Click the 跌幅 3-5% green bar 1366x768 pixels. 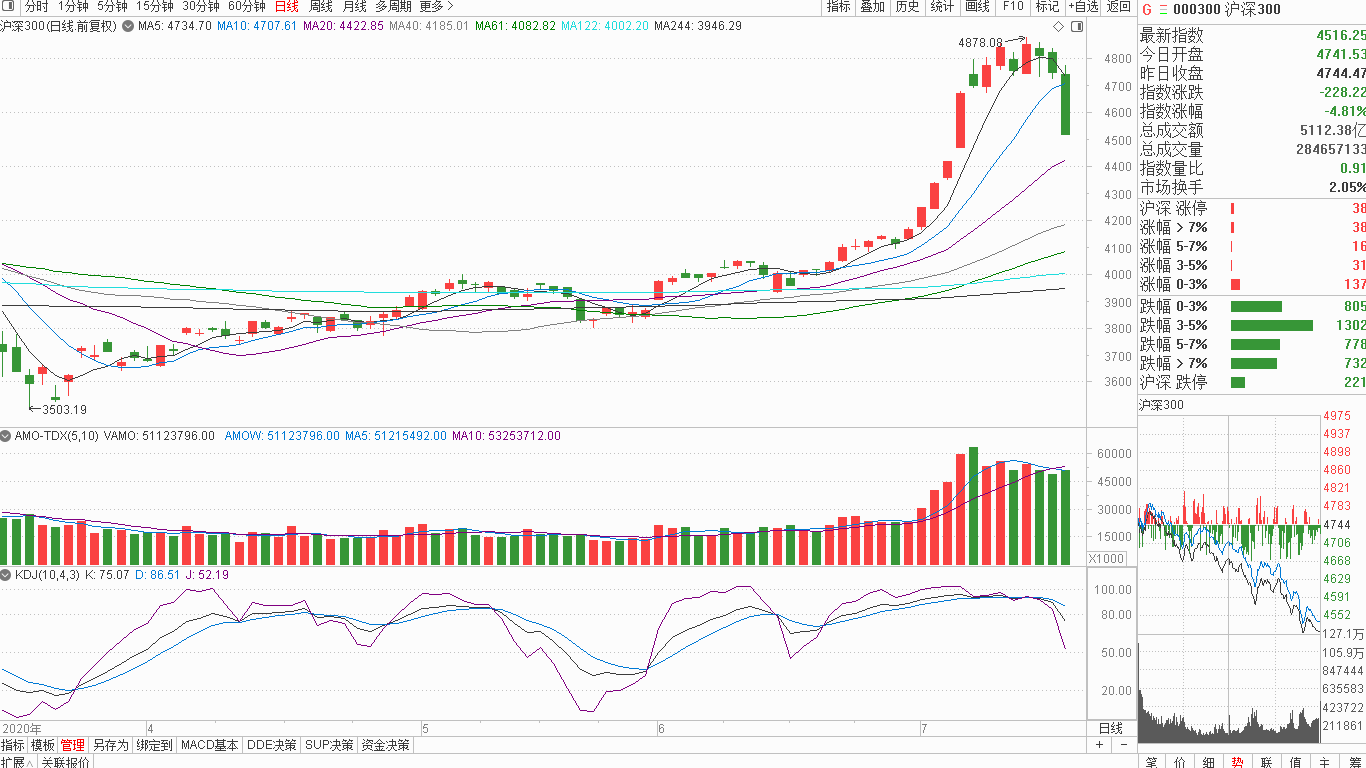click(x=1271, y=325)
